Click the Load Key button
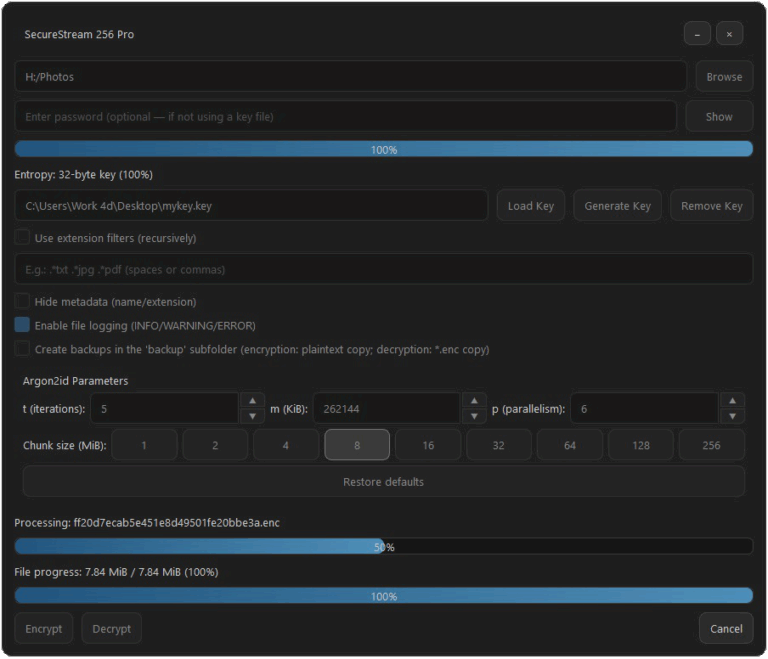 click(x=530, y=206)
